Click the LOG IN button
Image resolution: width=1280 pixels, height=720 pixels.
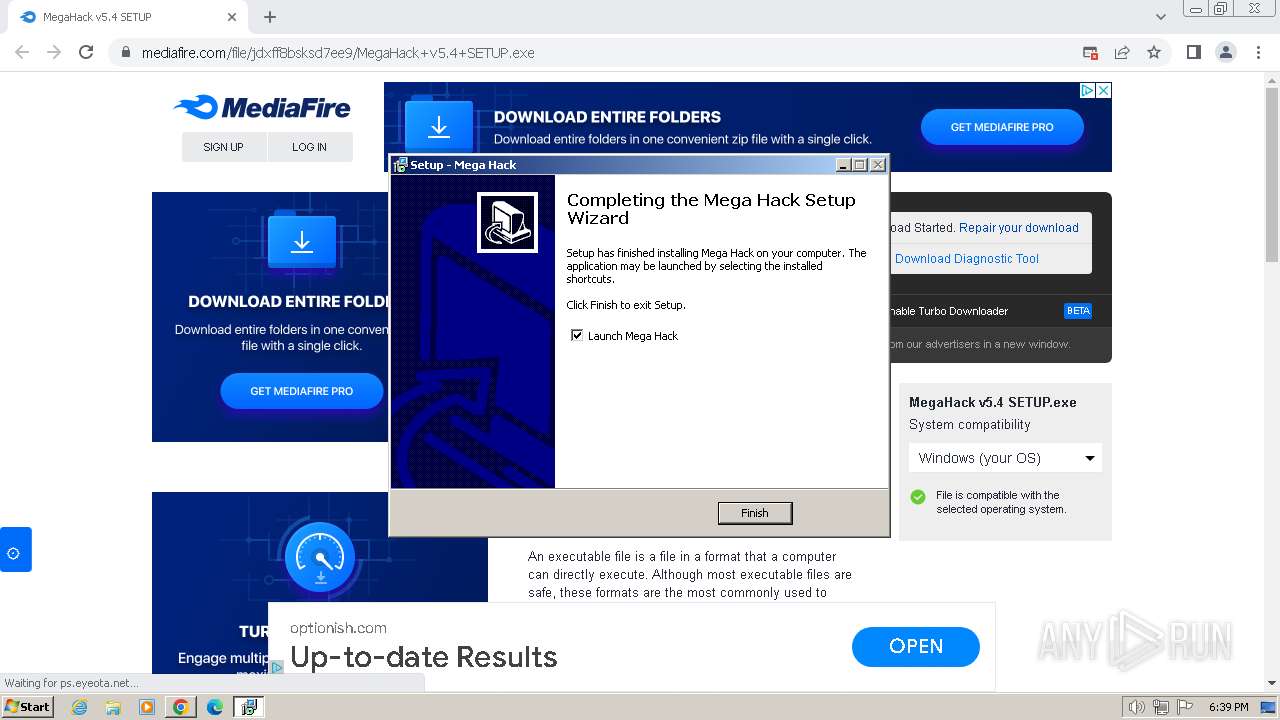tap(309, 147)
